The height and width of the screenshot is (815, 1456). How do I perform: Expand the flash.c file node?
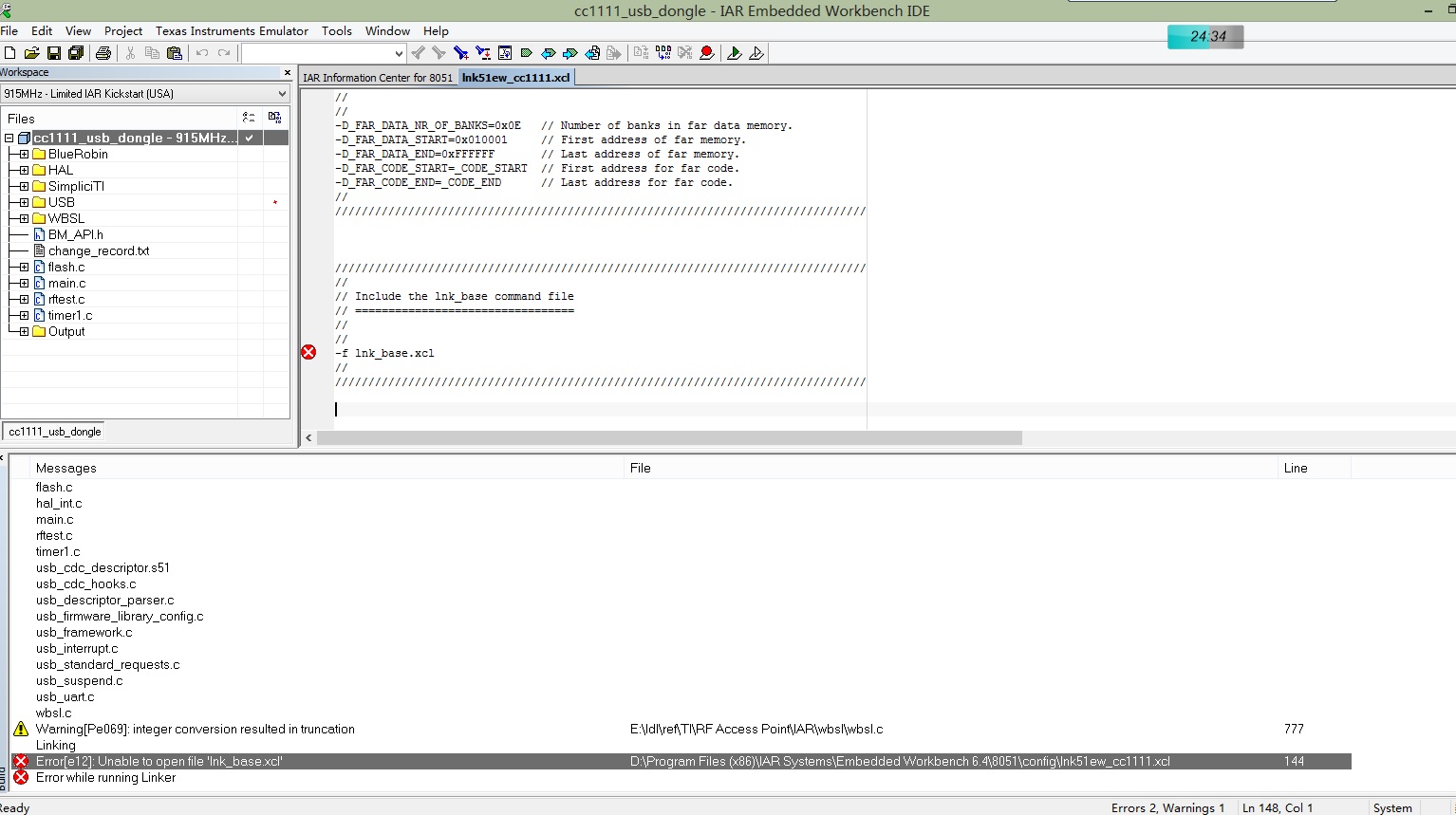pyautogui.click(x=25, y=268)
